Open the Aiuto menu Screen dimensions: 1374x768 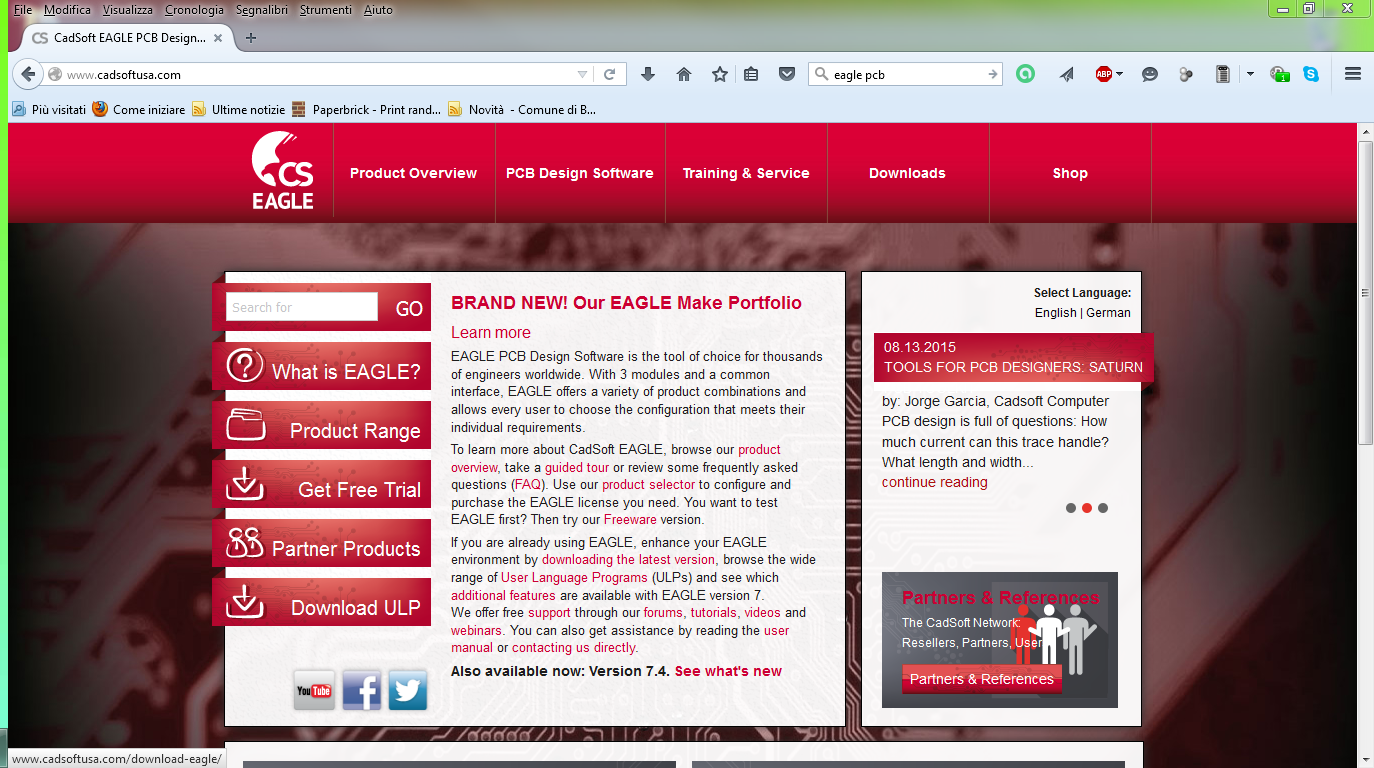pos(378,10)
